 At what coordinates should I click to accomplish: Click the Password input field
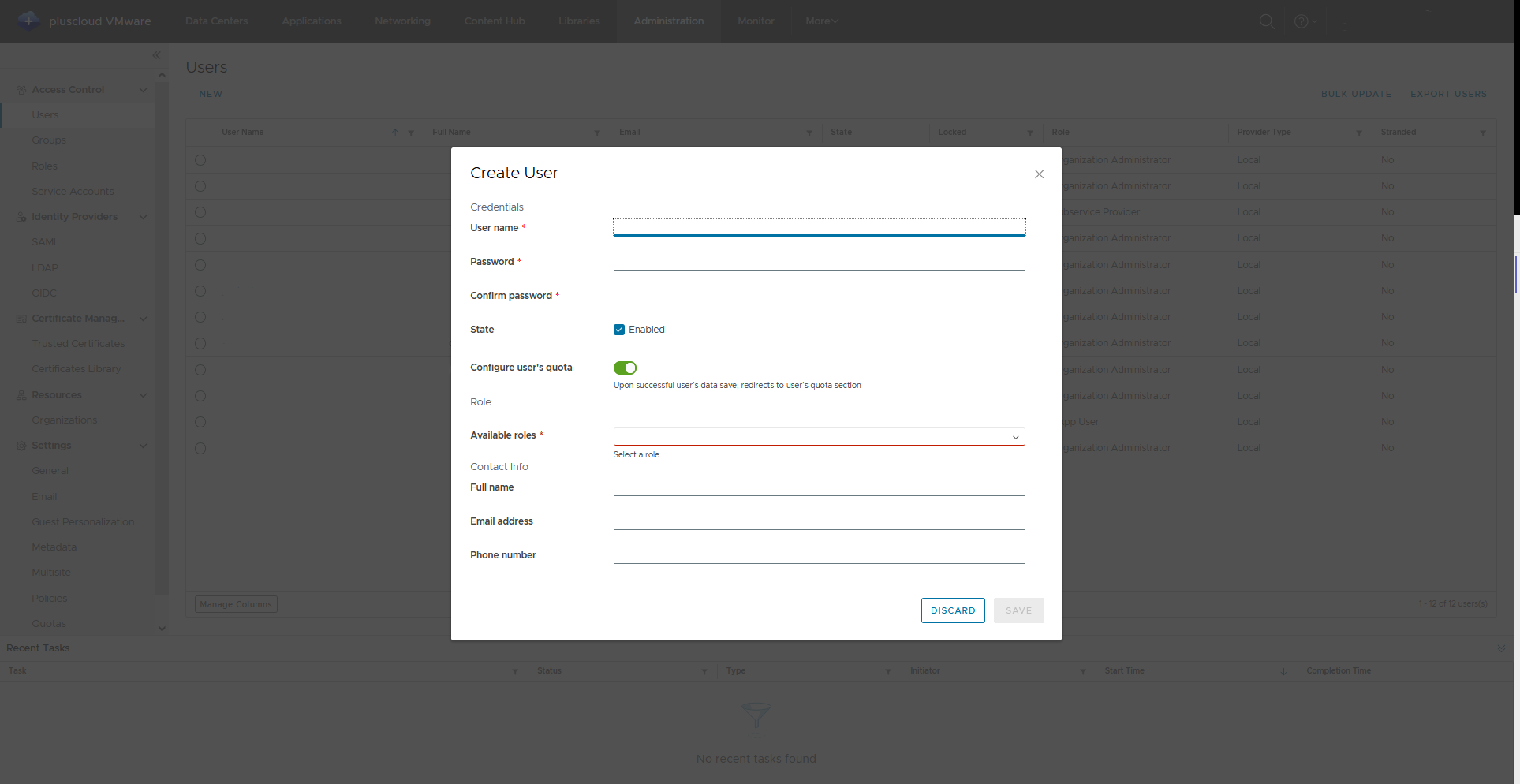tap(819, 261)
